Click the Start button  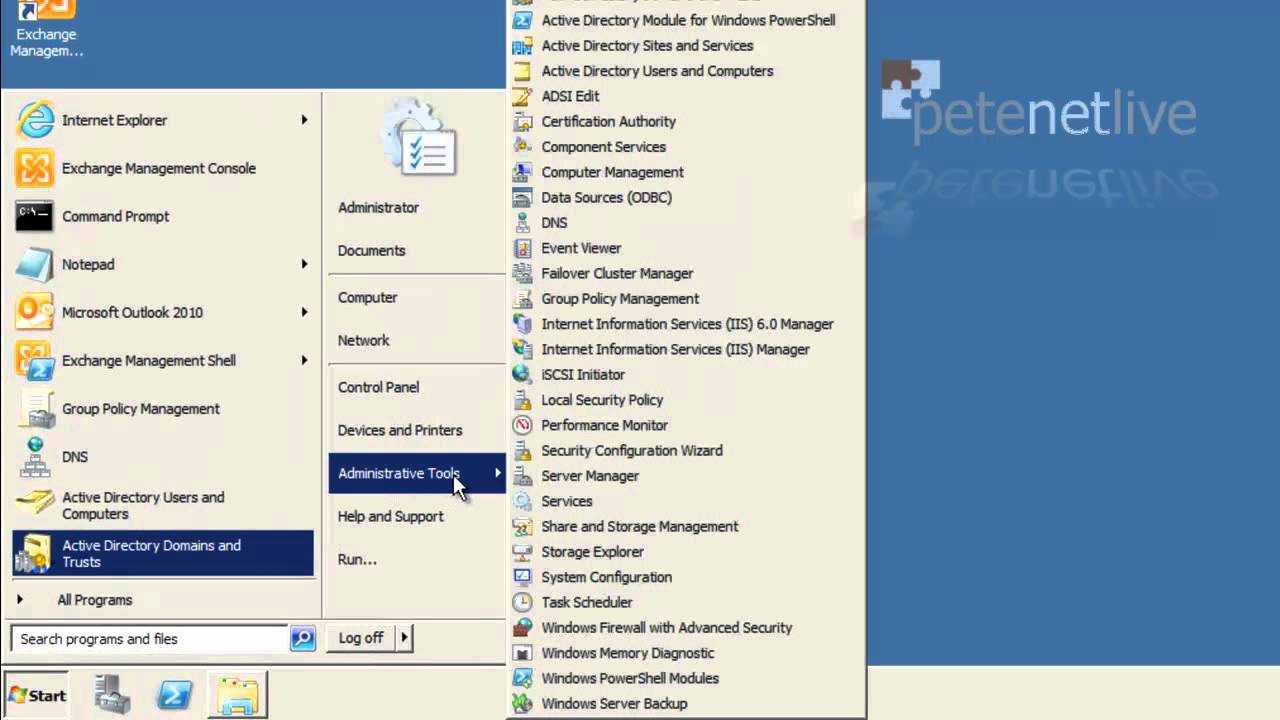click(x=37, y=695)
